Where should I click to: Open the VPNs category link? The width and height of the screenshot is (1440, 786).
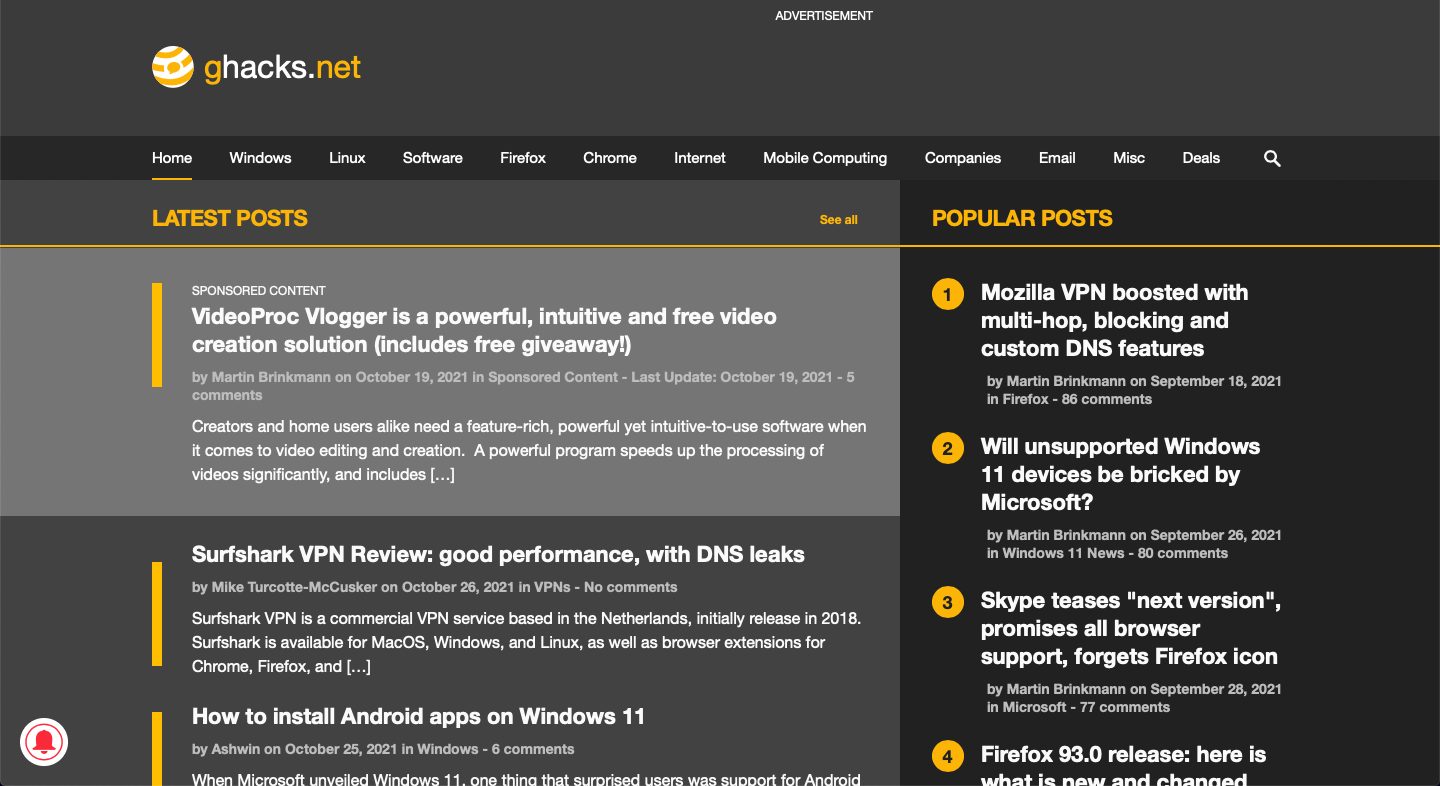pyautogui.click(x=553, y=587)
